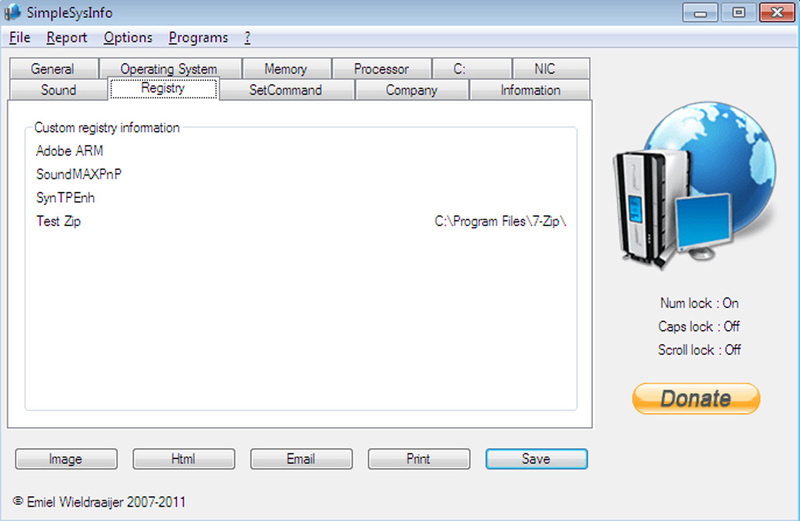Click the SimpleSysInfo title bar icon

12,12
